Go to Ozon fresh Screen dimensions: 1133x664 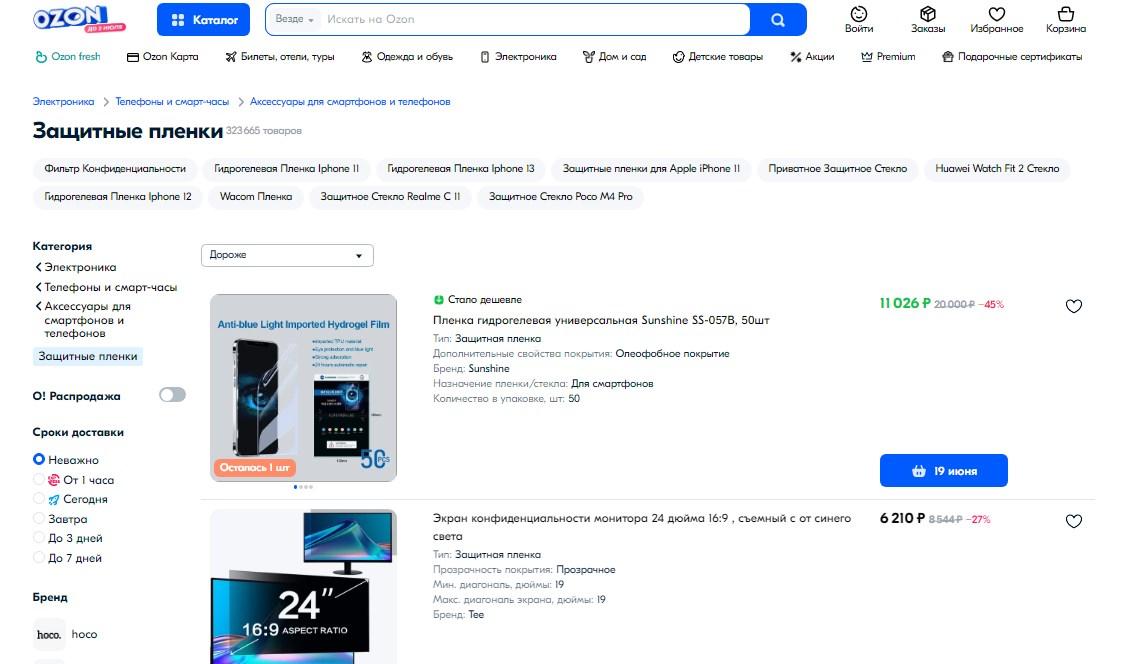[68, 56]
